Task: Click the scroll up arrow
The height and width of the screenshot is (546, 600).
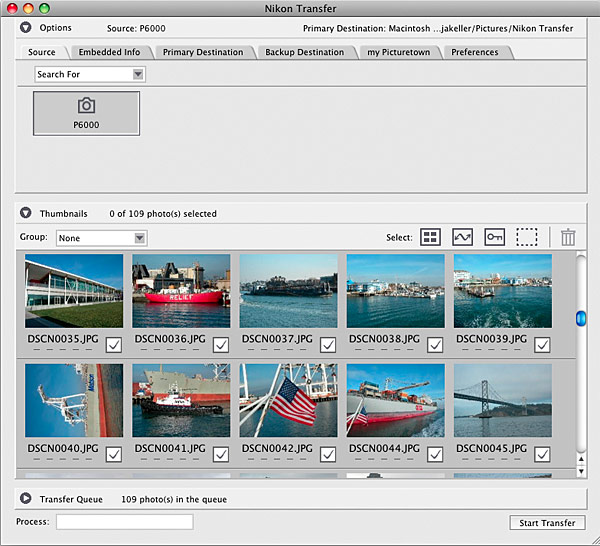Action: 581,459
